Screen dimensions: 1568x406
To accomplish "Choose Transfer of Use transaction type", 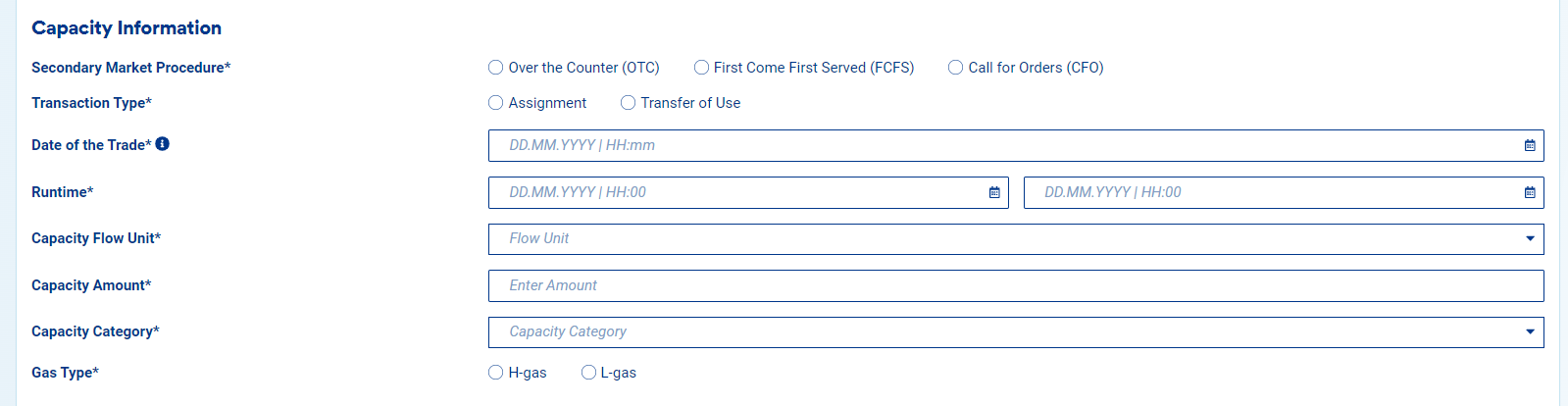I will pyautogui.click(x=629, y=103).
